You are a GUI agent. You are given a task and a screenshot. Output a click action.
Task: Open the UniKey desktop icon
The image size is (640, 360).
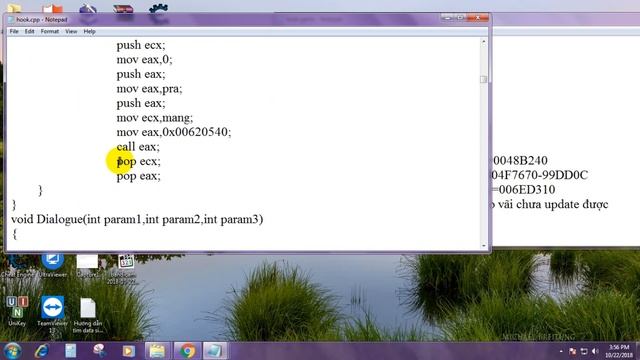[17, 311]
